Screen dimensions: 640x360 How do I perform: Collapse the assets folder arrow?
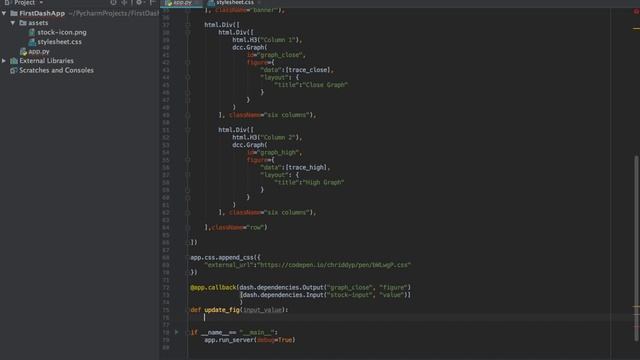point(13,23)
